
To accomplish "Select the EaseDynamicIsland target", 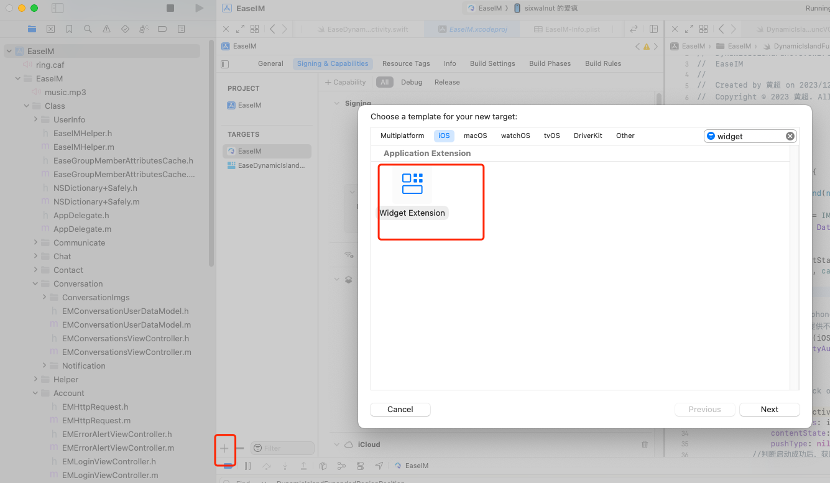I will pyautogui.click(x=267, y=166).
